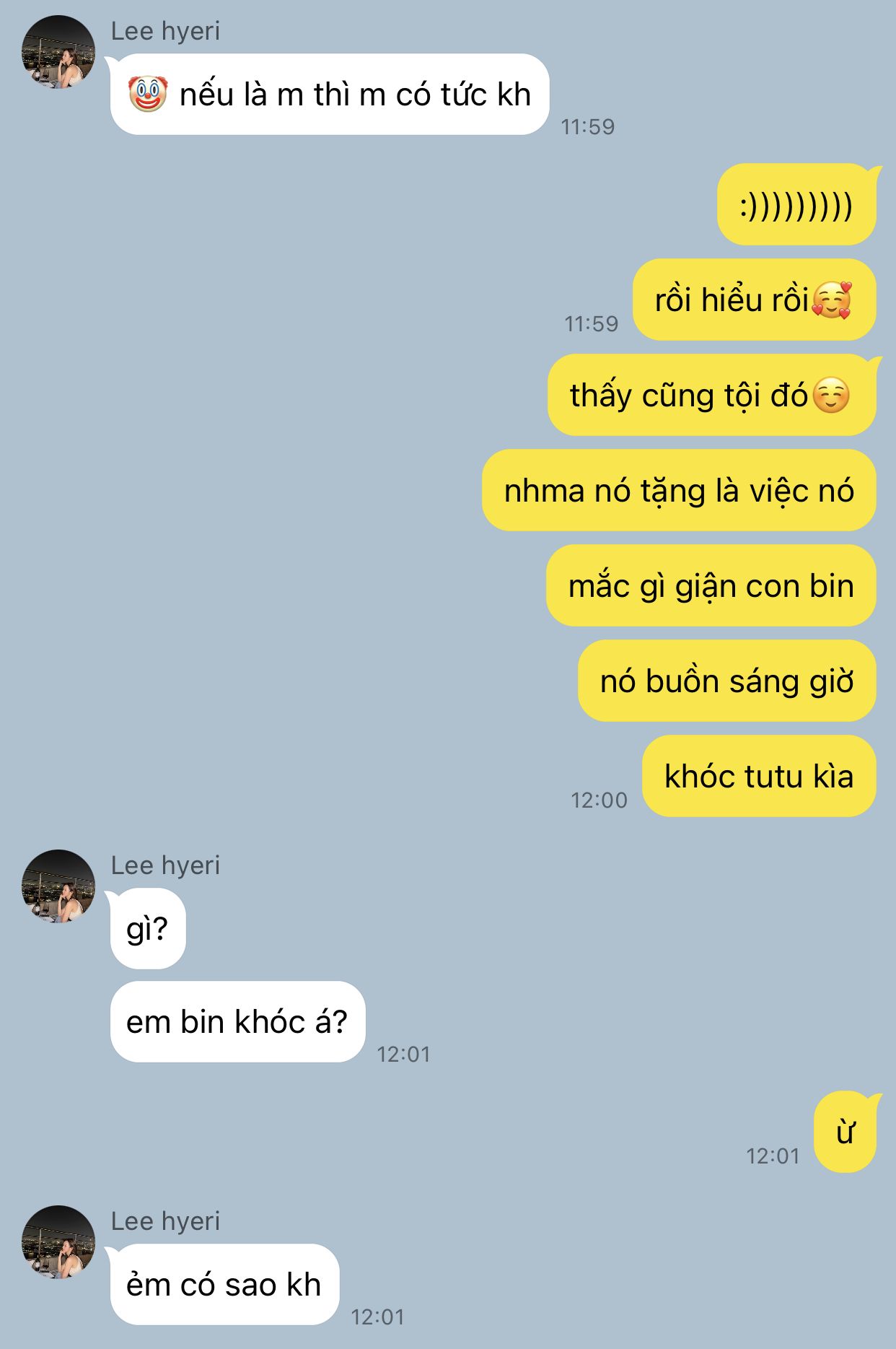Select the 'ẻm có sao kh' message
Image resolution: width=896 pixels, height=1349 pixels.
[224, 1284]
